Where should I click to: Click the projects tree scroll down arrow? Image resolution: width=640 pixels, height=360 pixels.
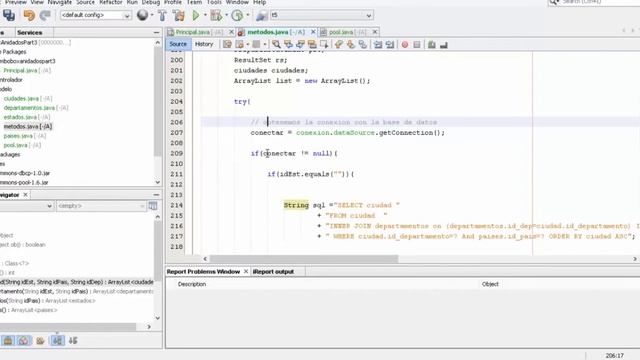click(x=158, y=182)
